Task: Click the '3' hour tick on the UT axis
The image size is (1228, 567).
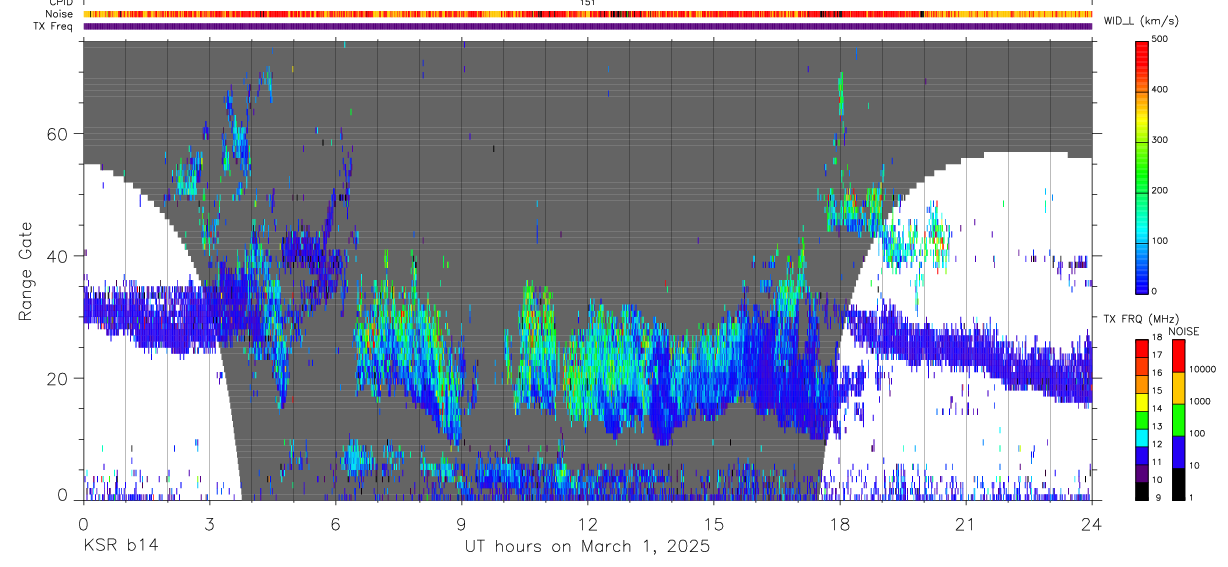Action: [x=209, y=523]
